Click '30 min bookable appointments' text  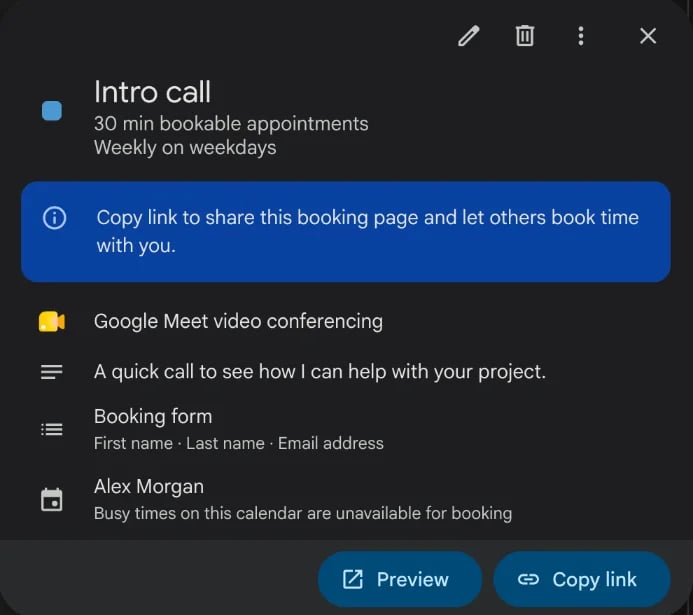coord(231,124)
